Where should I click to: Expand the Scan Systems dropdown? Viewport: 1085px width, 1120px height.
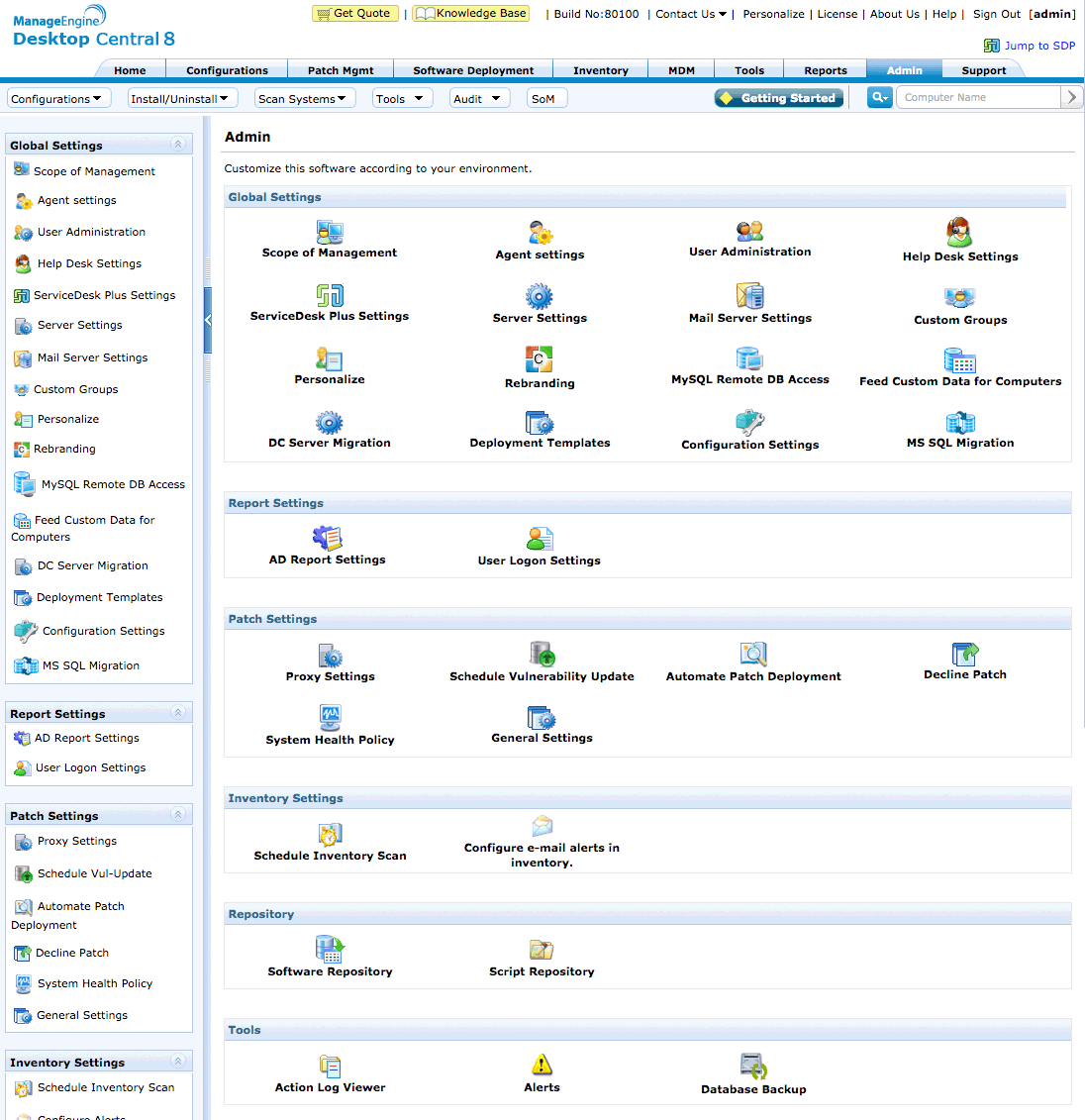point(303,99)
